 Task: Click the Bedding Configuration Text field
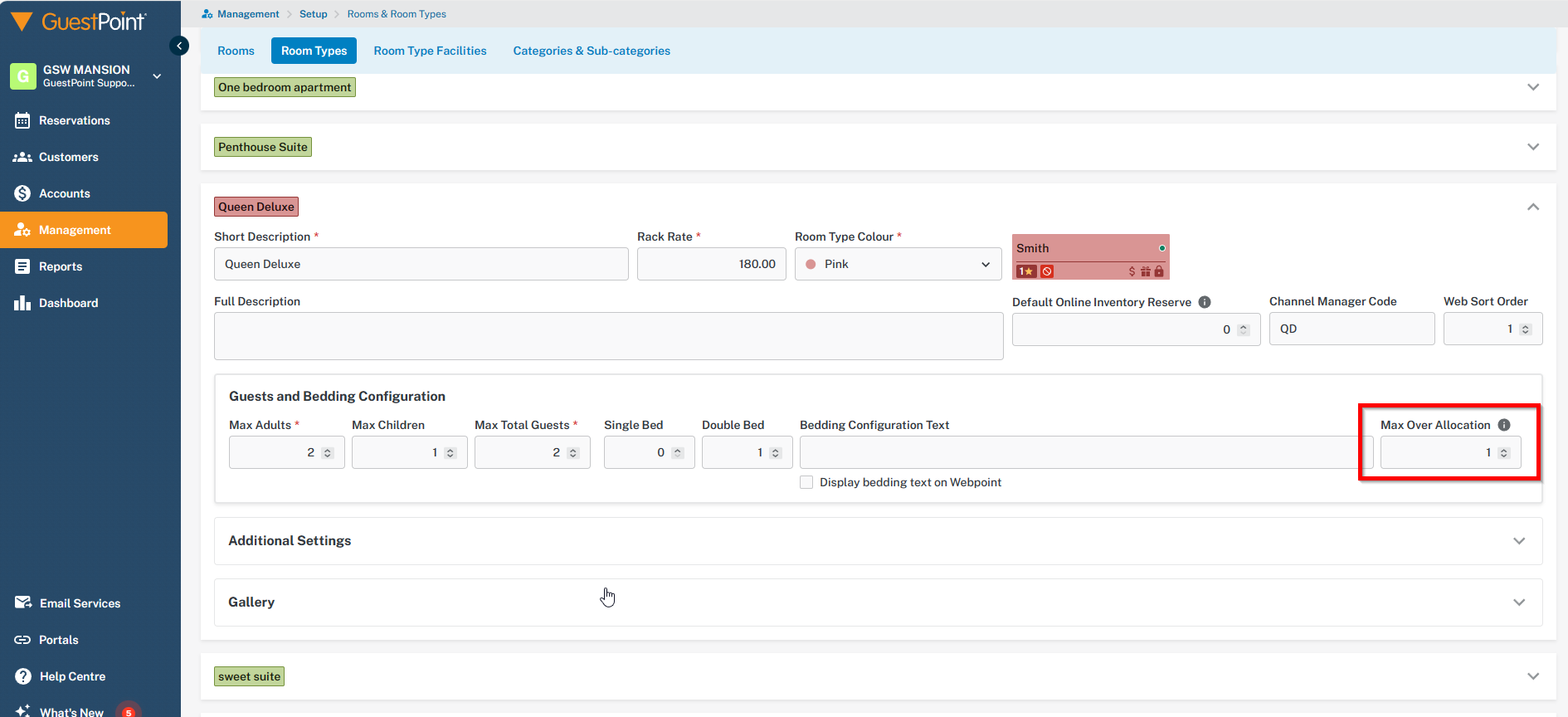tap(1087, 452)
